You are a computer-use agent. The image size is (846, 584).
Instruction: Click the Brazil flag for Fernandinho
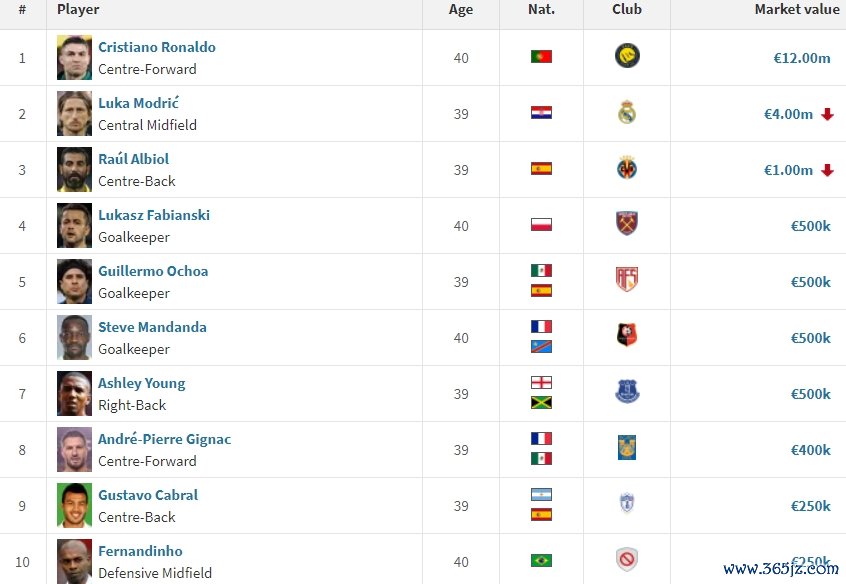click(541, 561)
